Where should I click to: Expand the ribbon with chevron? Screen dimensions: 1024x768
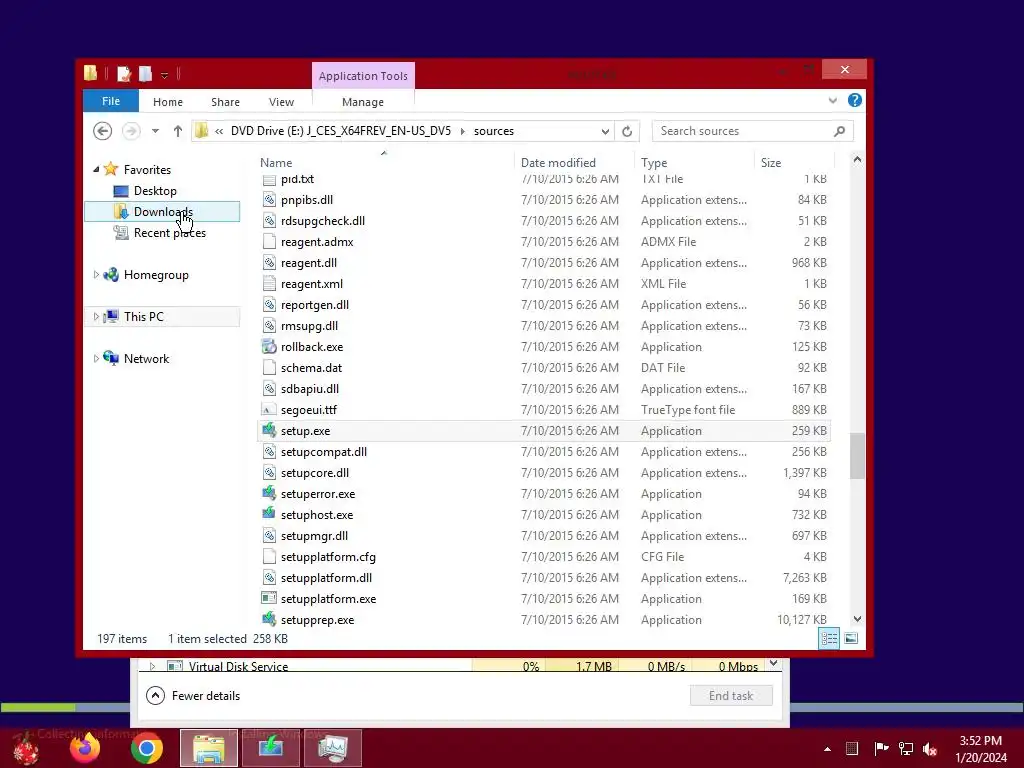pyautogui.click(x=833, y=101)
